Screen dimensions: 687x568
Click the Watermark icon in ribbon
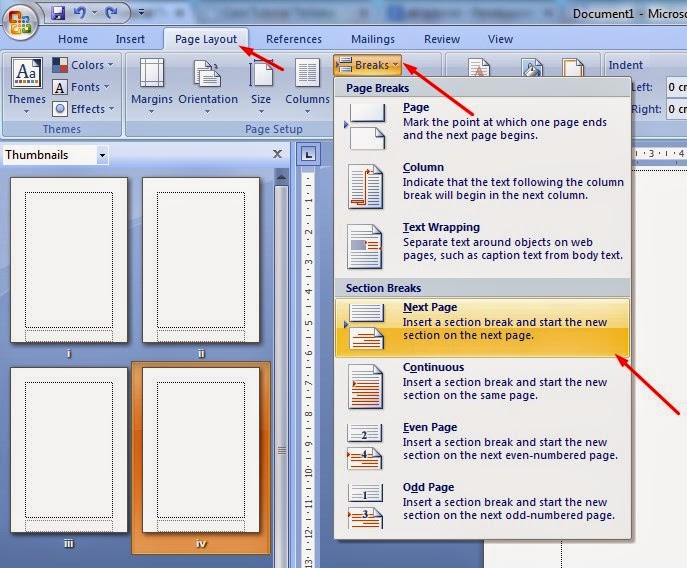pyautogui.click(x=478, y=68)
